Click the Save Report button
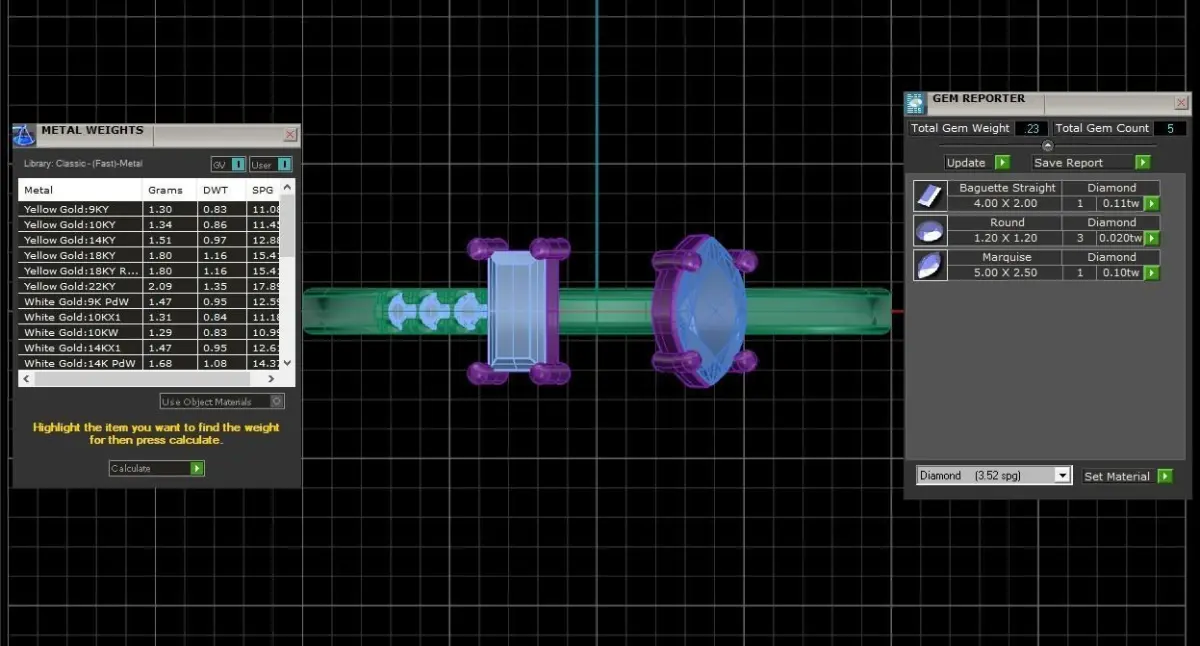Image resolution: width=1200 pixels, height=646 pixels. point(1092,162)
